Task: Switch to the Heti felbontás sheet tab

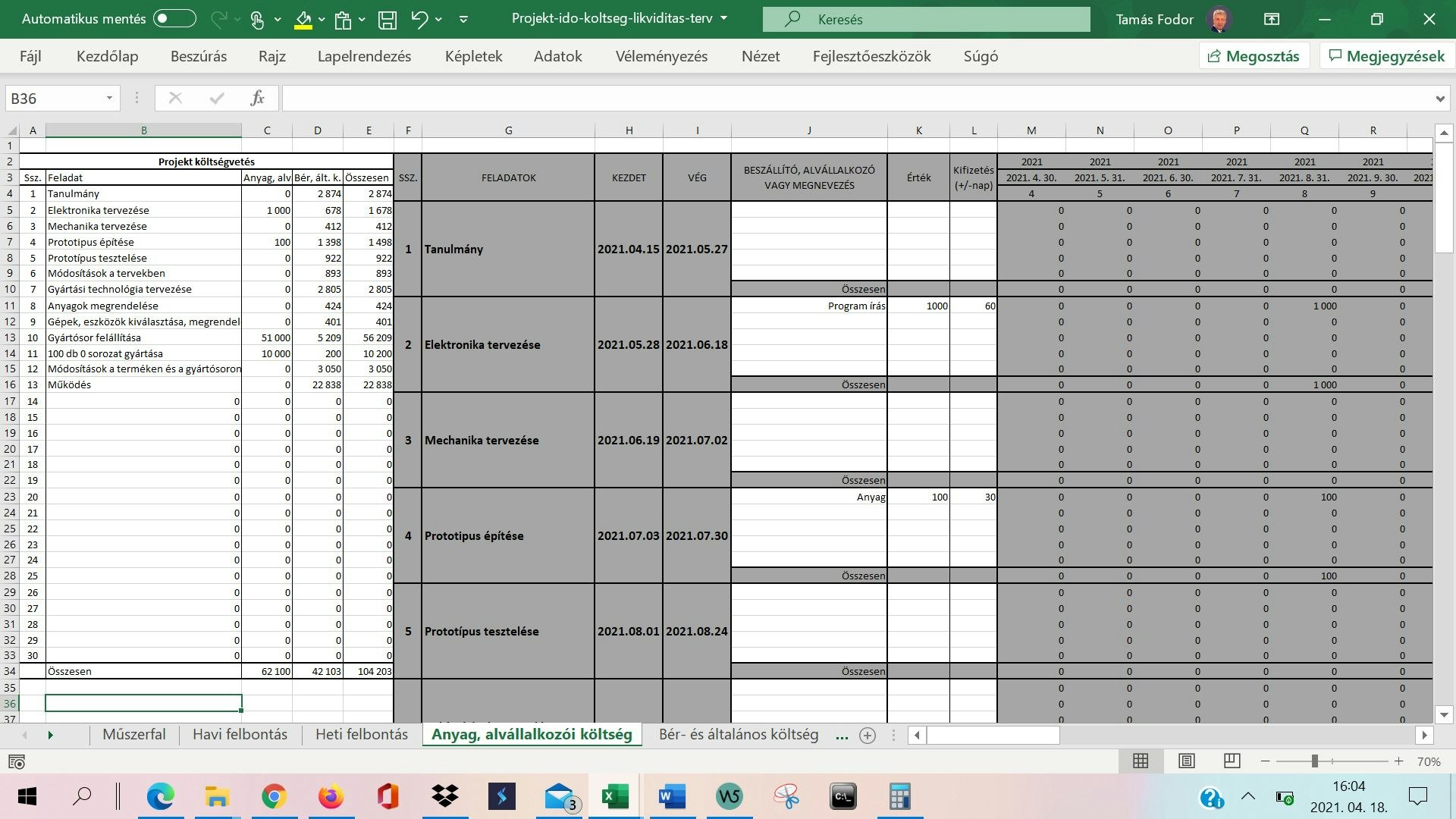Action: click(x=362, y=734)
